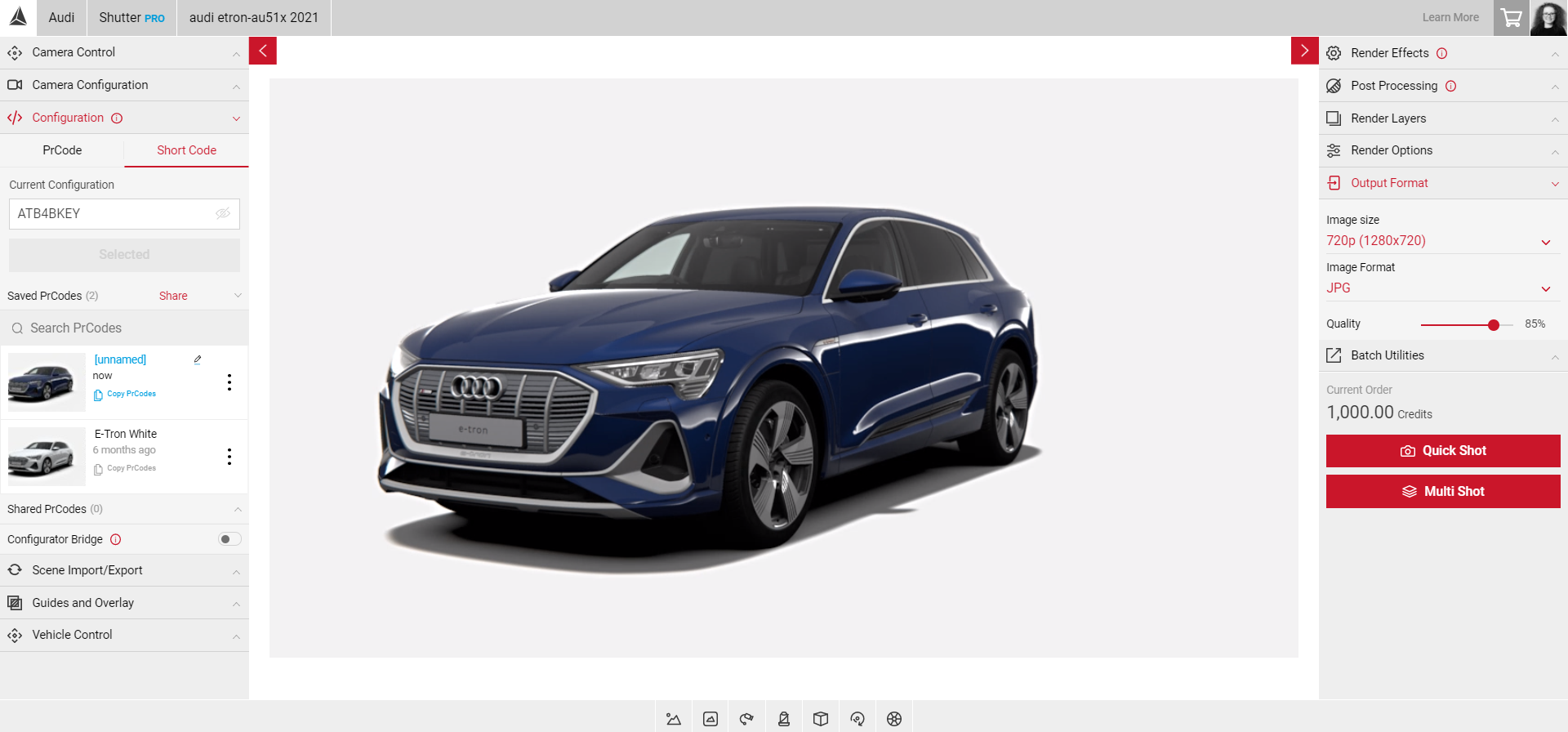
Task: Open the three-dot menu for [unnamed] PrCode
Action: click(229, 382)
